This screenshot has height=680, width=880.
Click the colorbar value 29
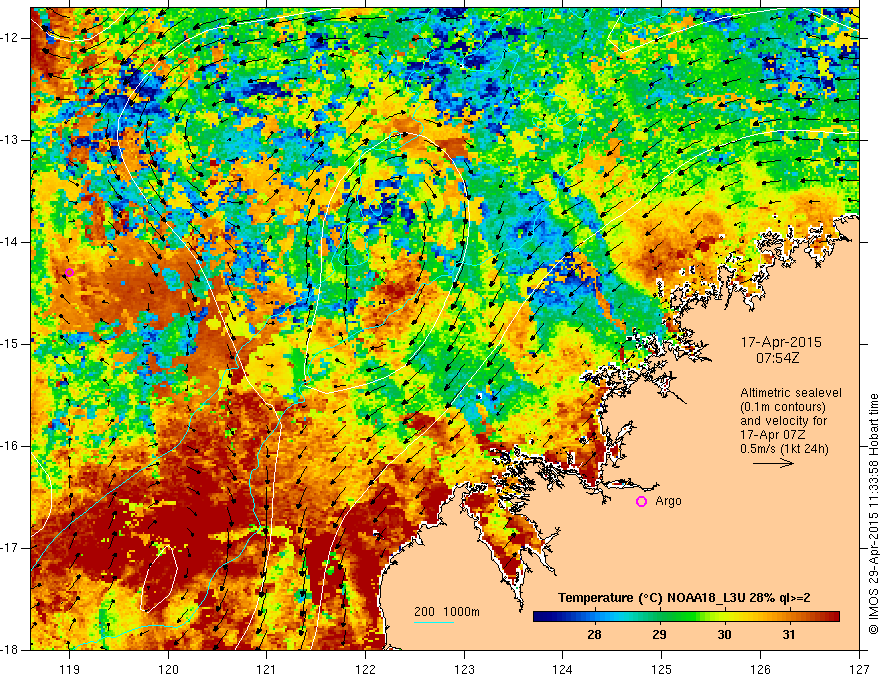(659, 635)
